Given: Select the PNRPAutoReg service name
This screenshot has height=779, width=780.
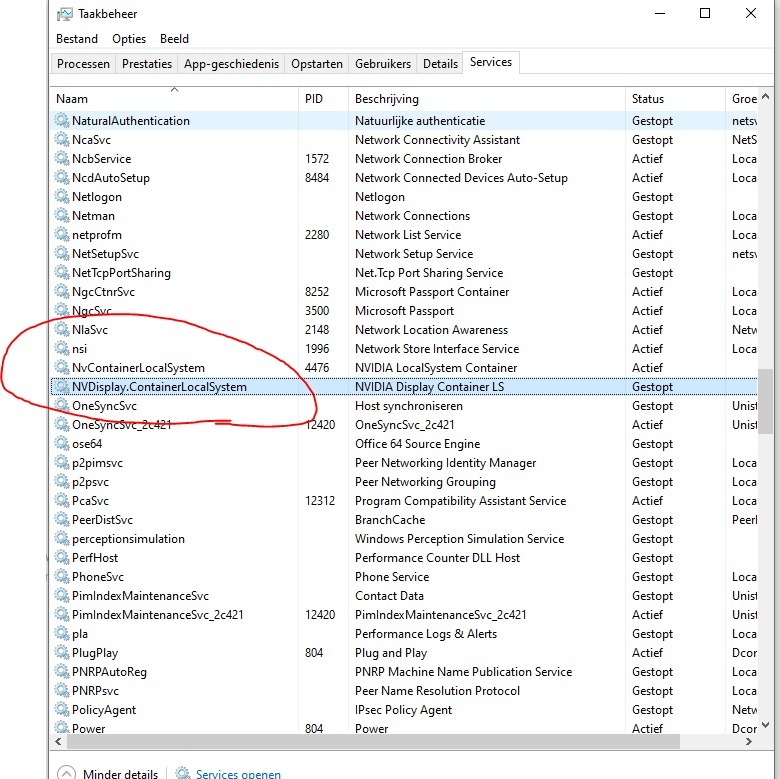Looking at the screenshot, I should 109,672.
